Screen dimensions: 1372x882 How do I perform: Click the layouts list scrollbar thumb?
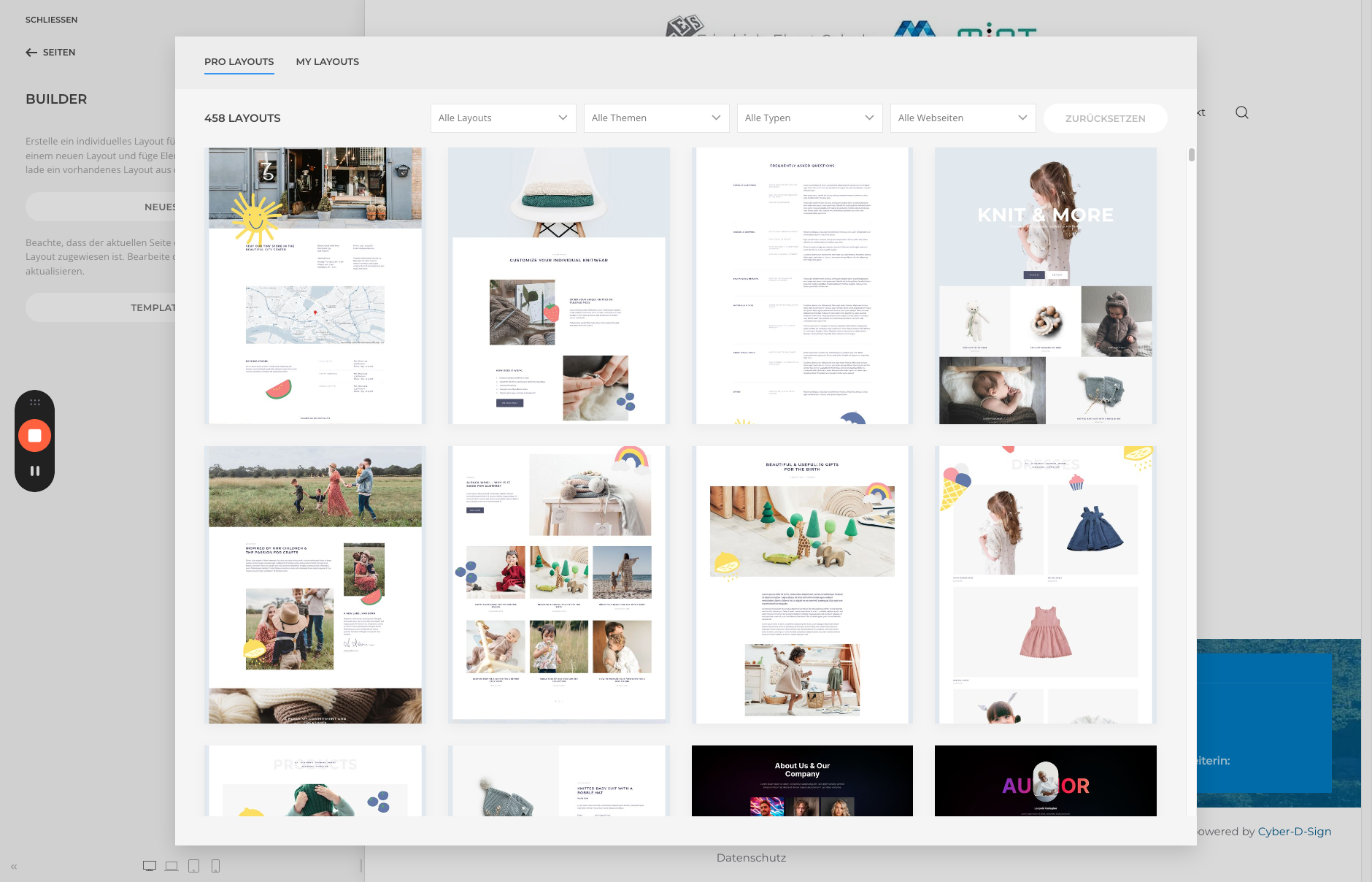pyautogui.click(x=1191, y=155)
